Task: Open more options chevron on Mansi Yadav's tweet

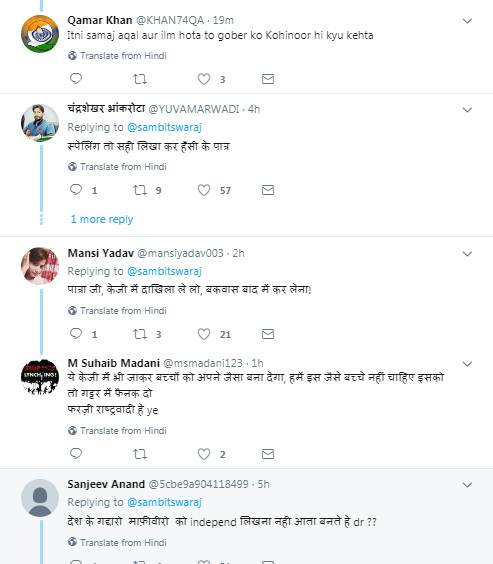Action: [x=467, y=254]
